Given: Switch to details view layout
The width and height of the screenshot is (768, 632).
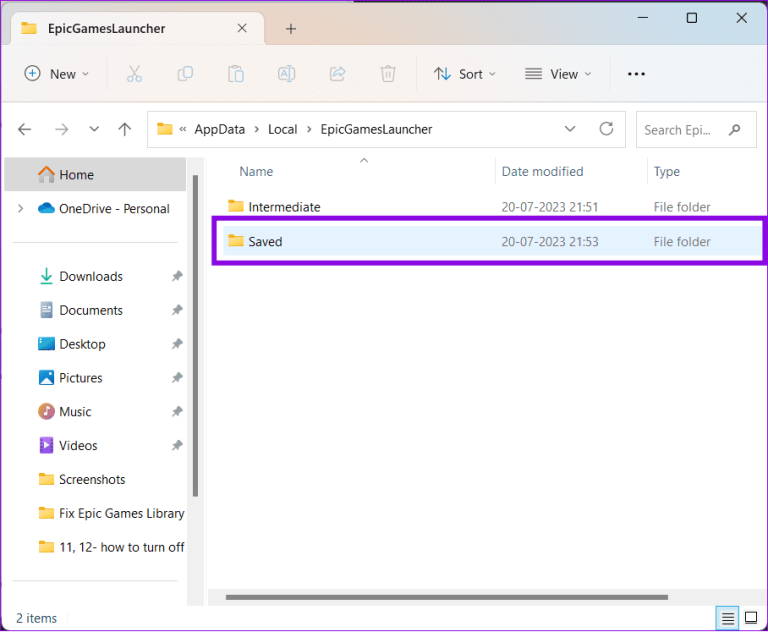Looking at the screenshot, I should tap(727, 618).
